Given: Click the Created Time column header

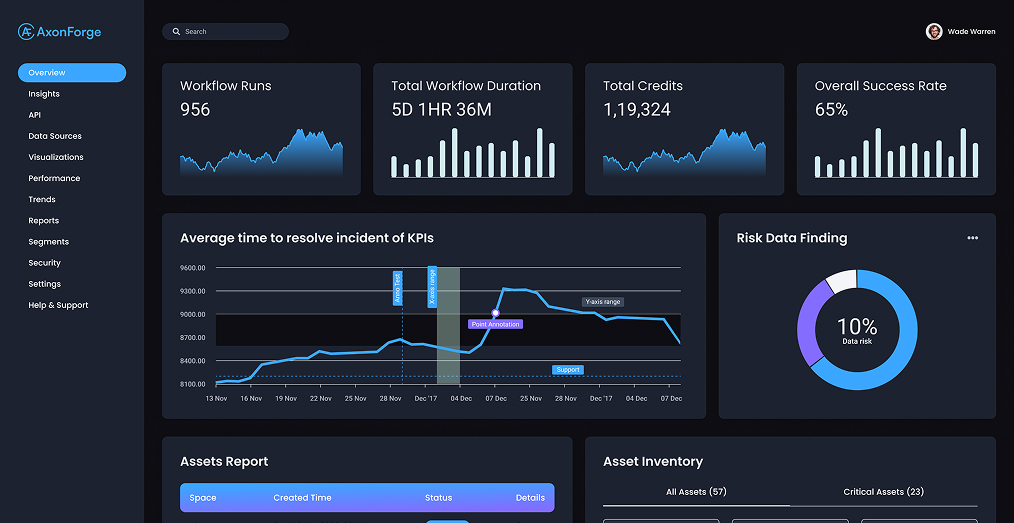Looking at the screenshot, I should click(302, 498).
